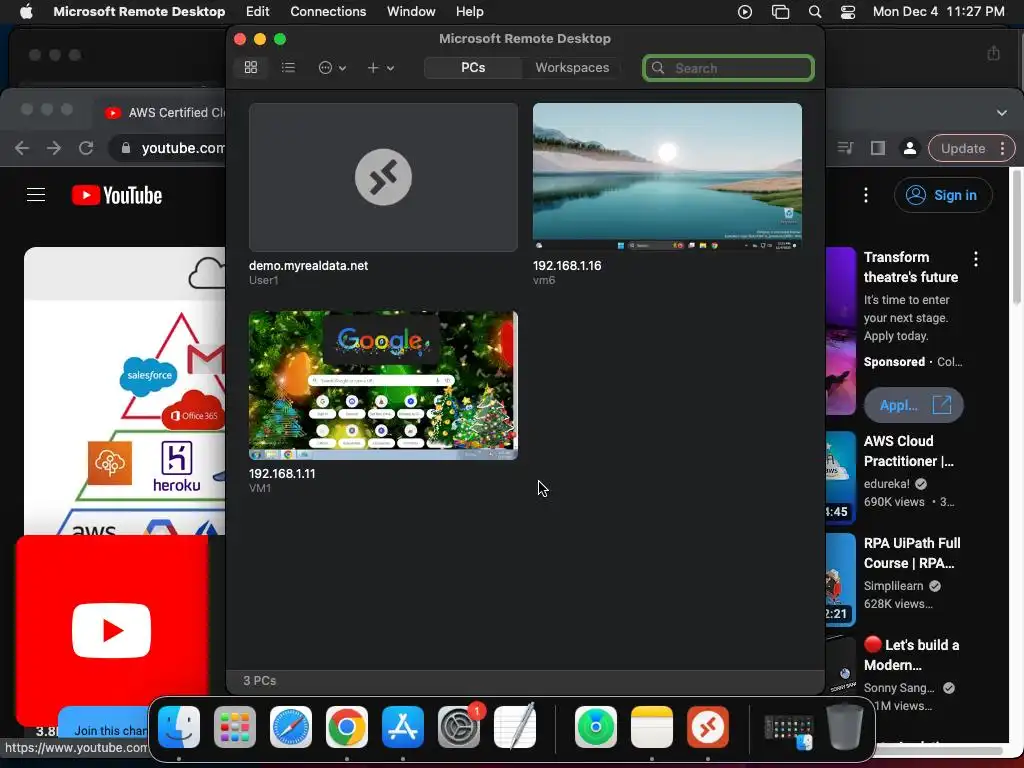Open the Window menu
The width and height of the screenshot is (1024, 768).
click(411, 12)
